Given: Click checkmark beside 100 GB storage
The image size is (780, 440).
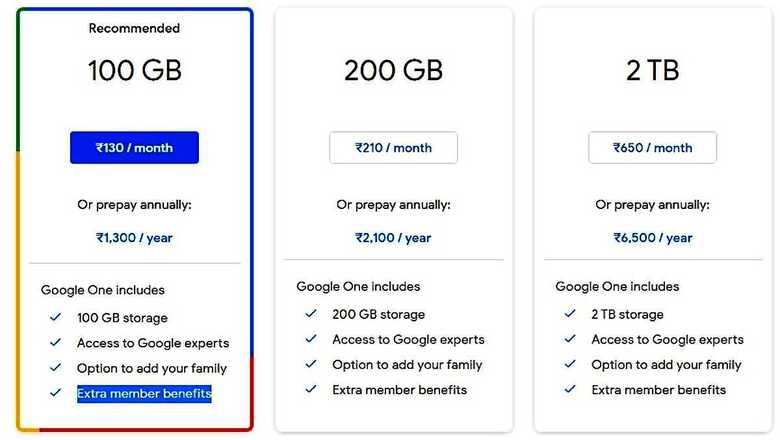Looking at the screenshot, I should click(56, 318).
